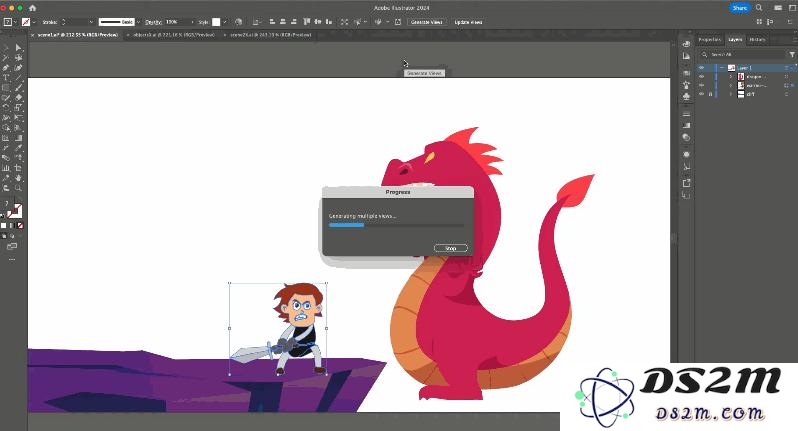The width and height of the screenshot is (798, 431).
Task: Click the Style swatch in control bar
Action: pos(216,22)
